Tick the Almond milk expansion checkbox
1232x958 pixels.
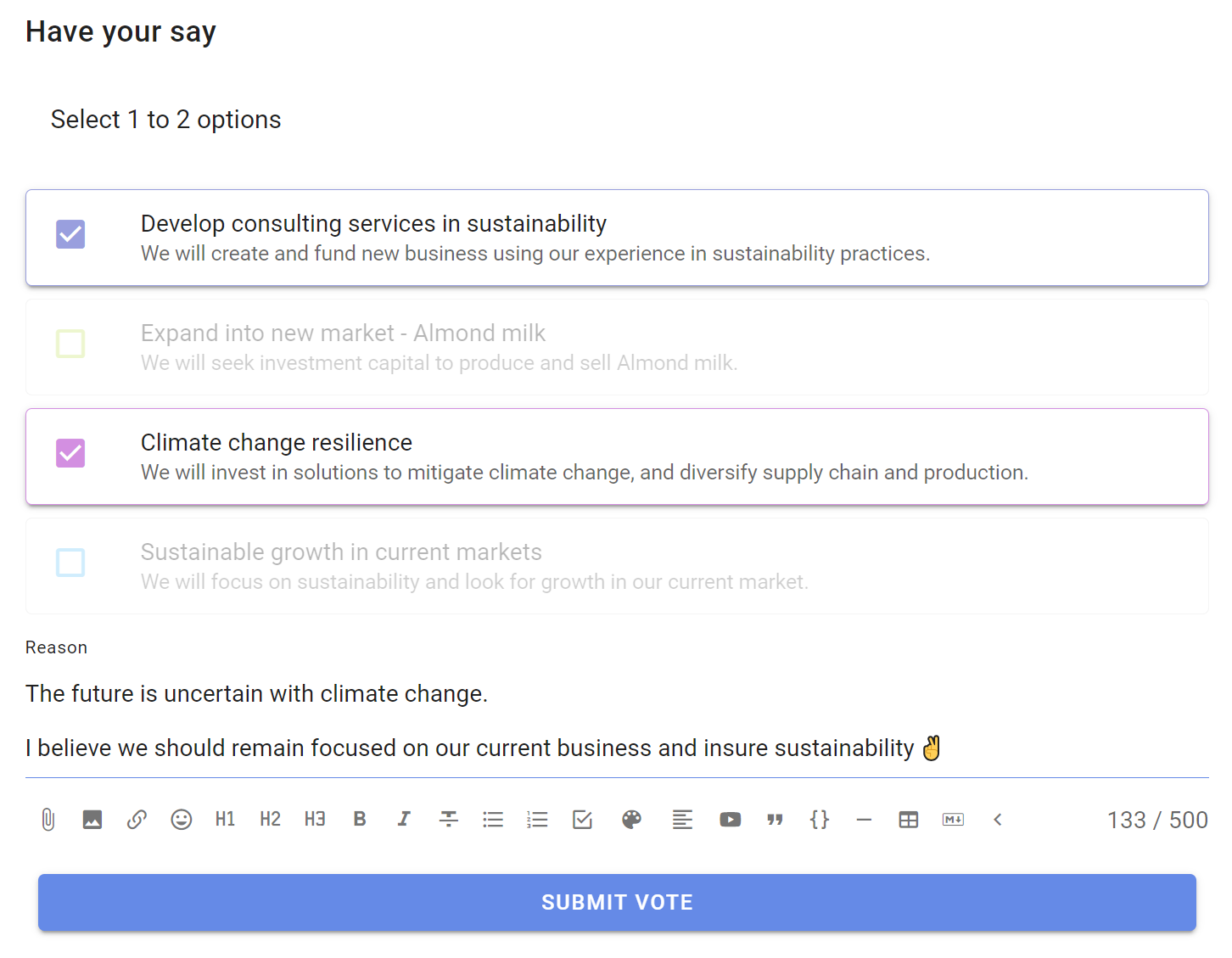(x=70, y=344)
